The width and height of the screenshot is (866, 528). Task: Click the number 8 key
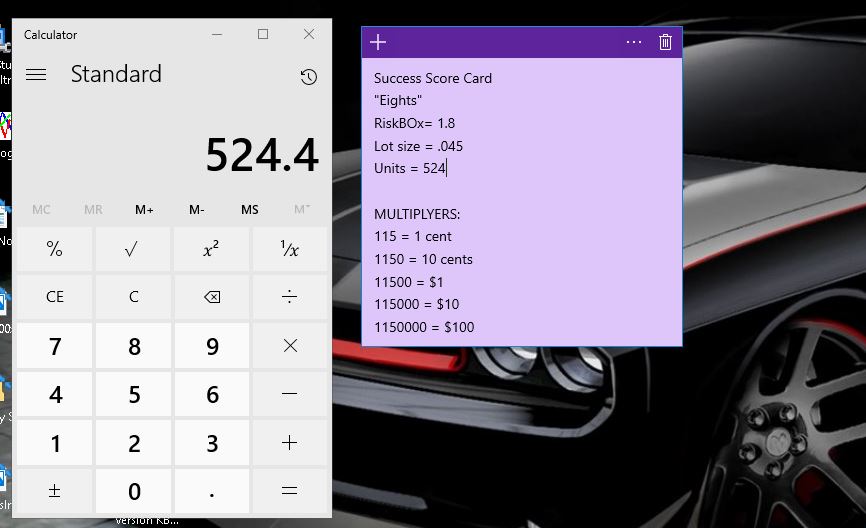click(x=134, y=346)
